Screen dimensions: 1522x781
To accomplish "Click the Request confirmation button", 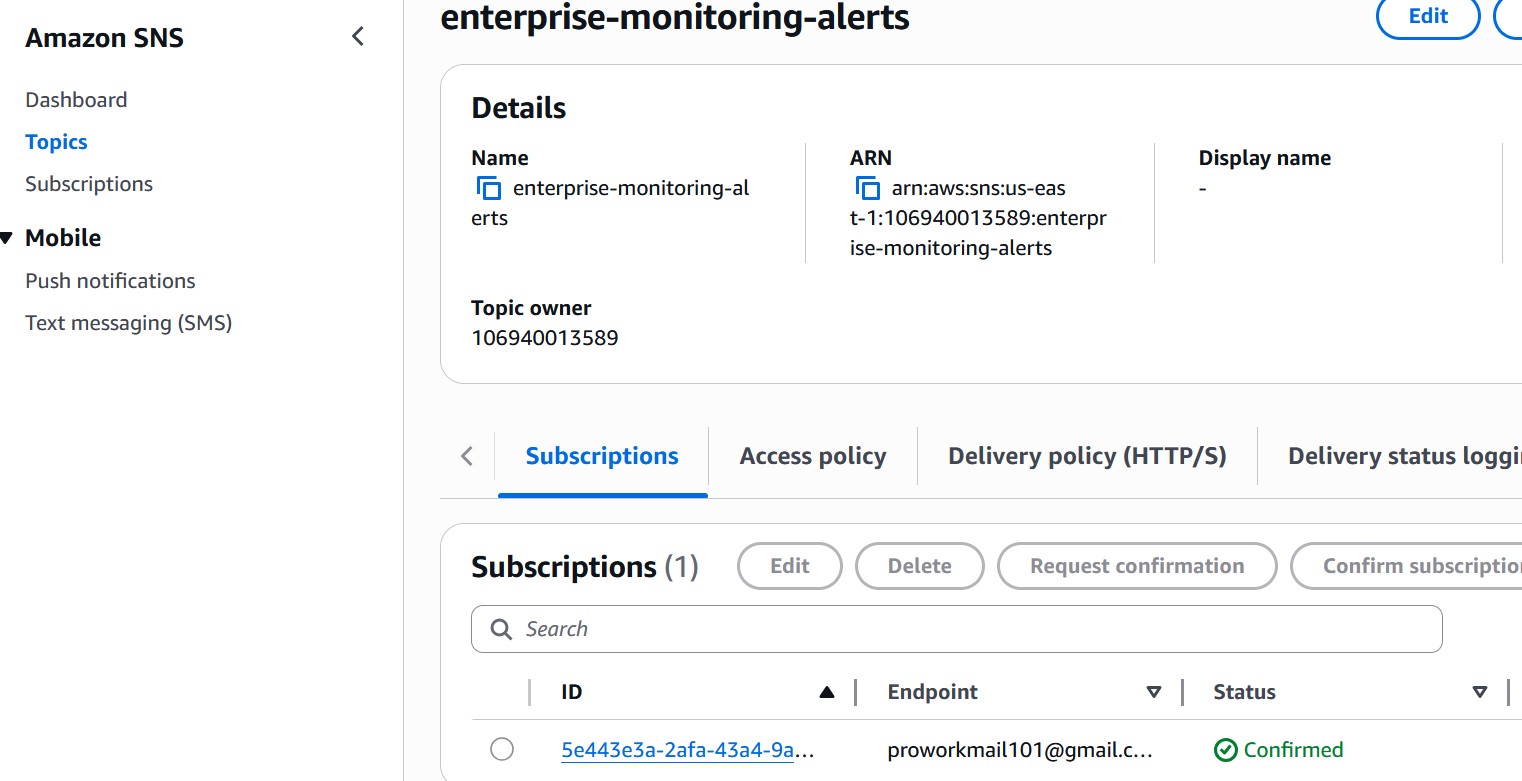I will (1137, 566).
